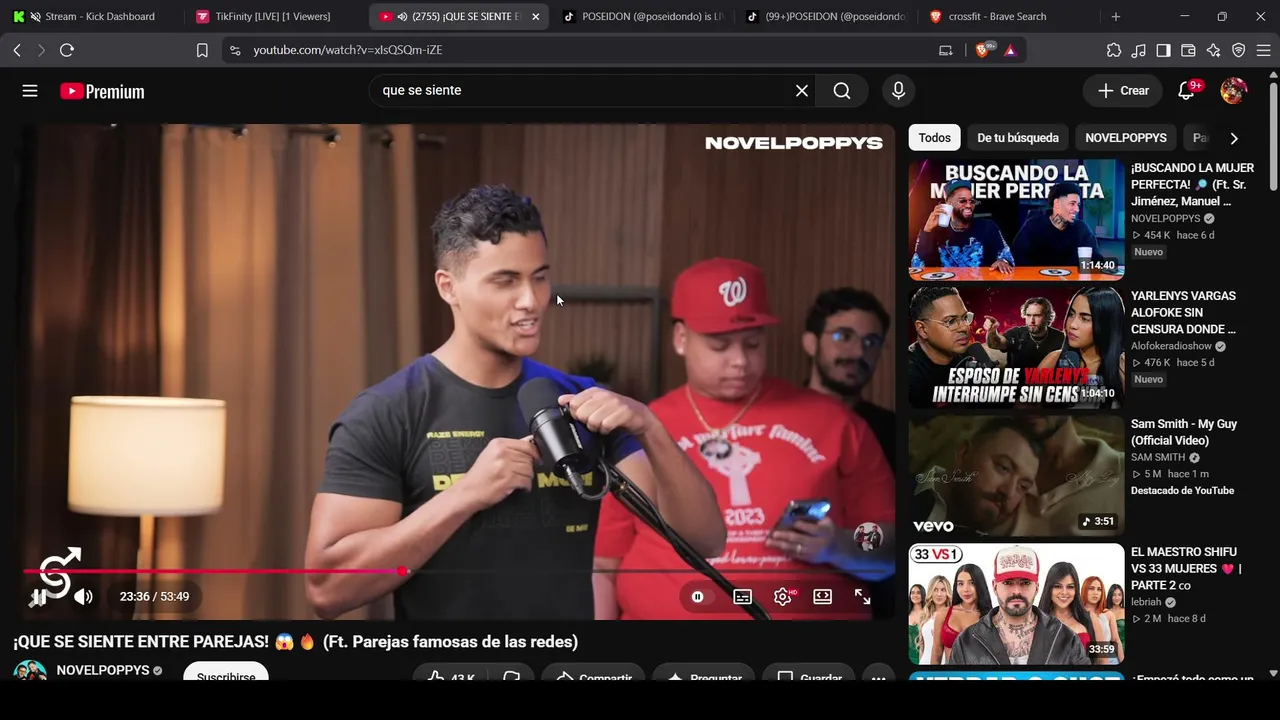This screenshot has width=1280, height=720.
Task: Pause the video from the player controls
Action: pyautogui.click(x=38, y=597)
